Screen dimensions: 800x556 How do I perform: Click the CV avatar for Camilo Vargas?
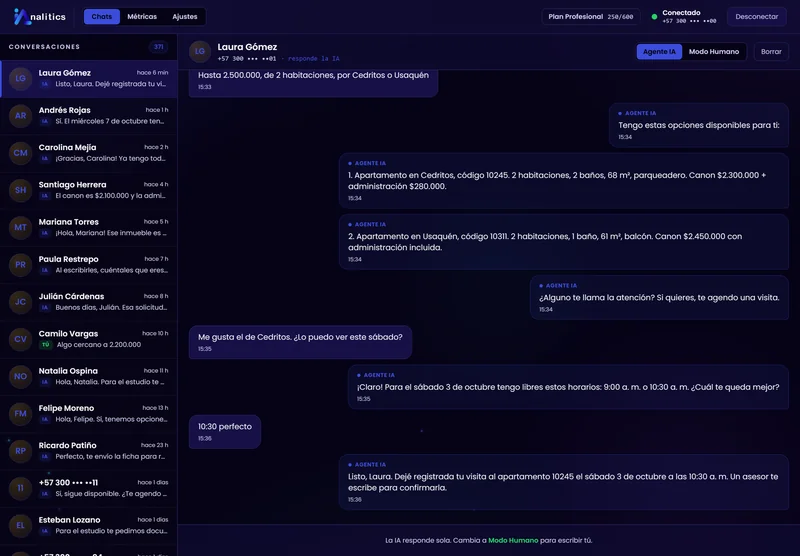(x=20, y=339)
